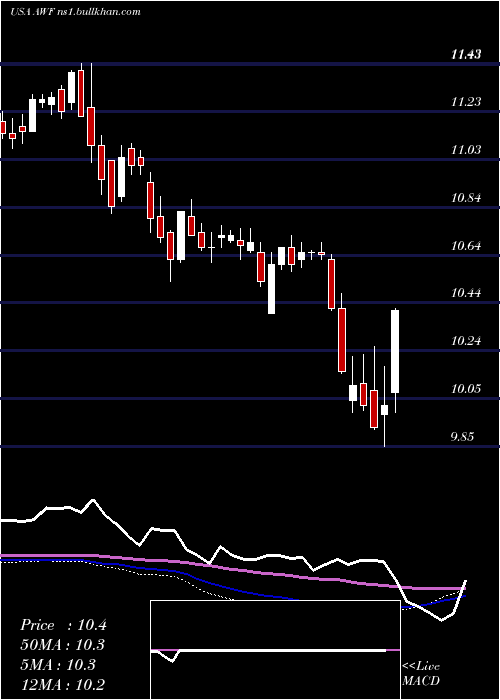This screenshot has height=700, width=500.
Task: Click the 5MA : 10.3 readout
Action: (58, 664)
